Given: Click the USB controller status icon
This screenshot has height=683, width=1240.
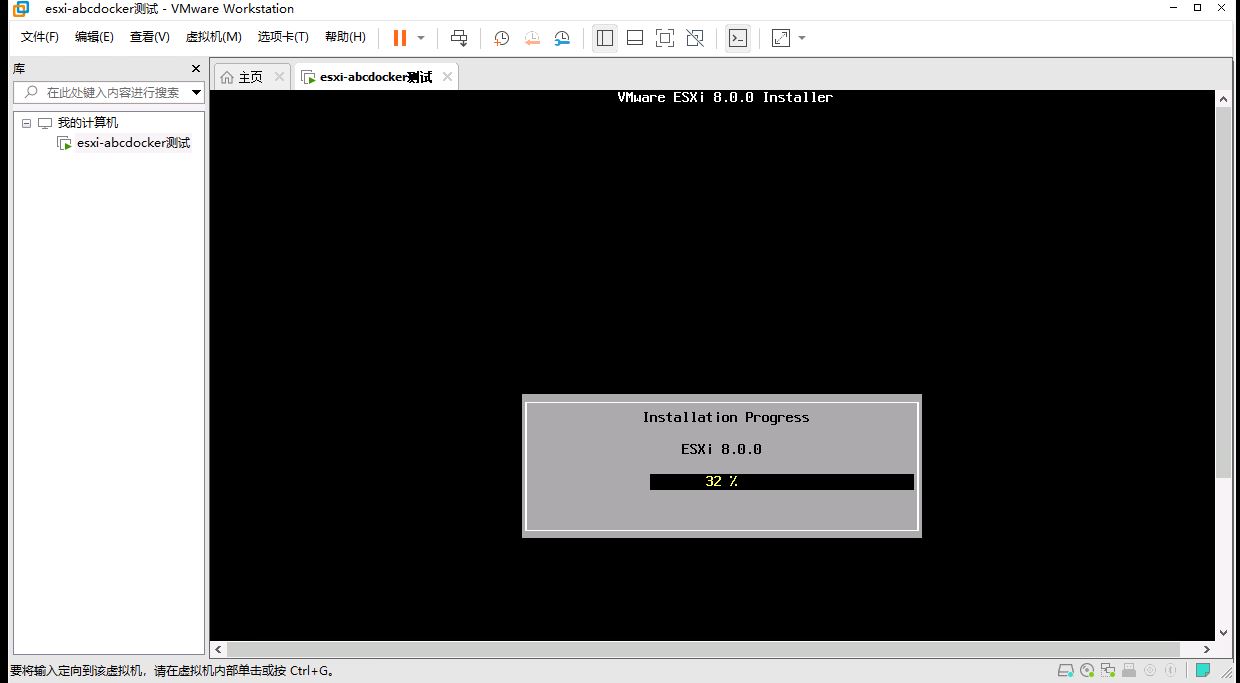Looking at the screenshot, I should coord(1129,671).
